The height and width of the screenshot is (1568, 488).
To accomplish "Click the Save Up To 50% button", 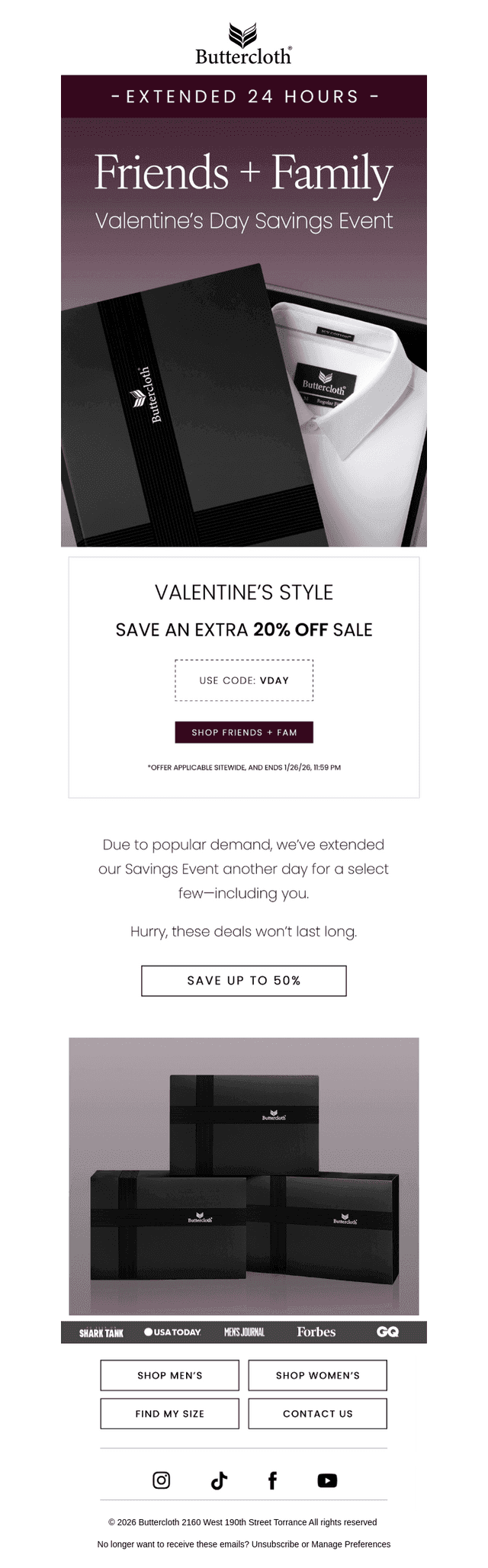I will tap(244, 980).
